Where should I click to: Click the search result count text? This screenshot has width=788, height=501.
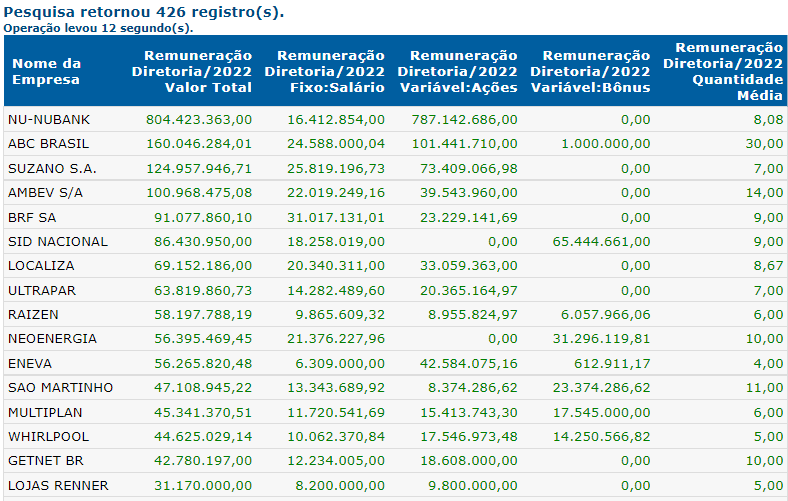[144, 12]
